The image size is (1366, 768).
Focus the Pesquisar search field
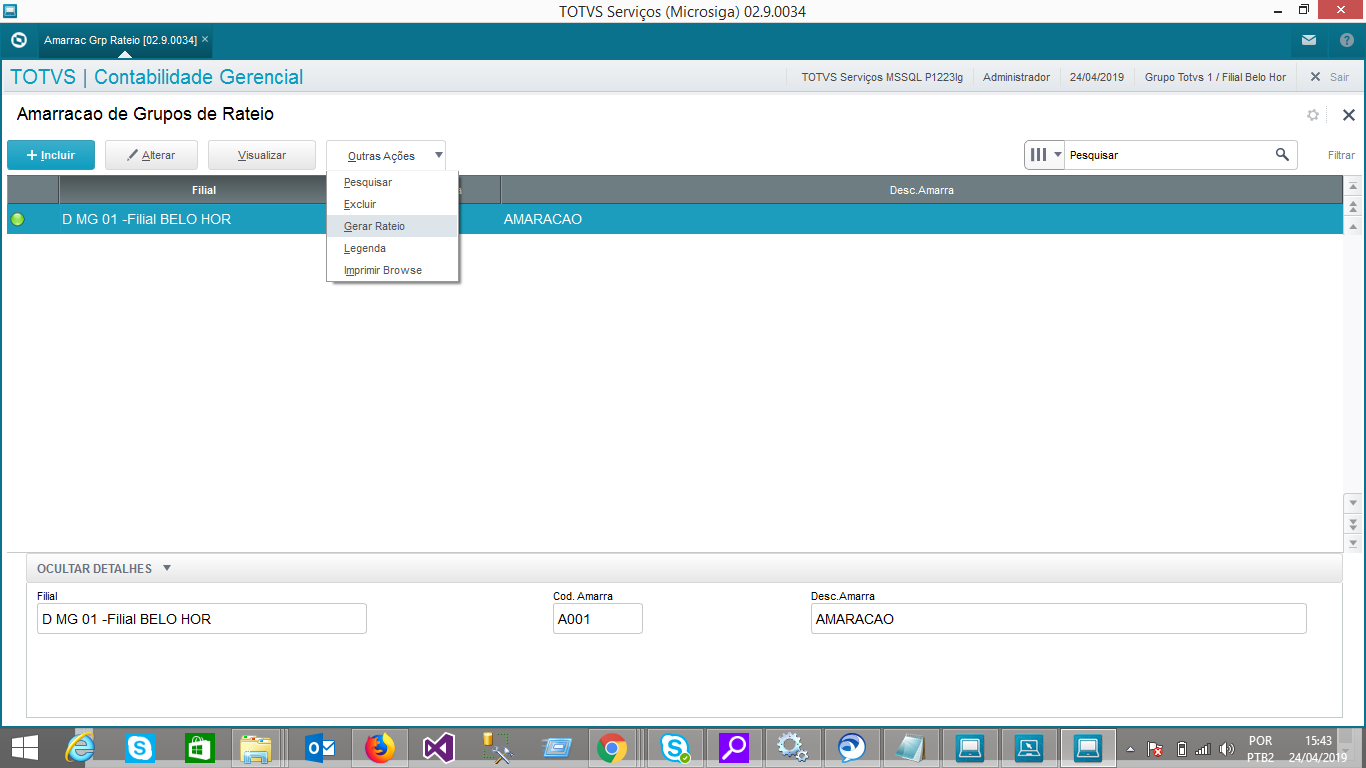pyautogui.click(x=1166, y=155)
